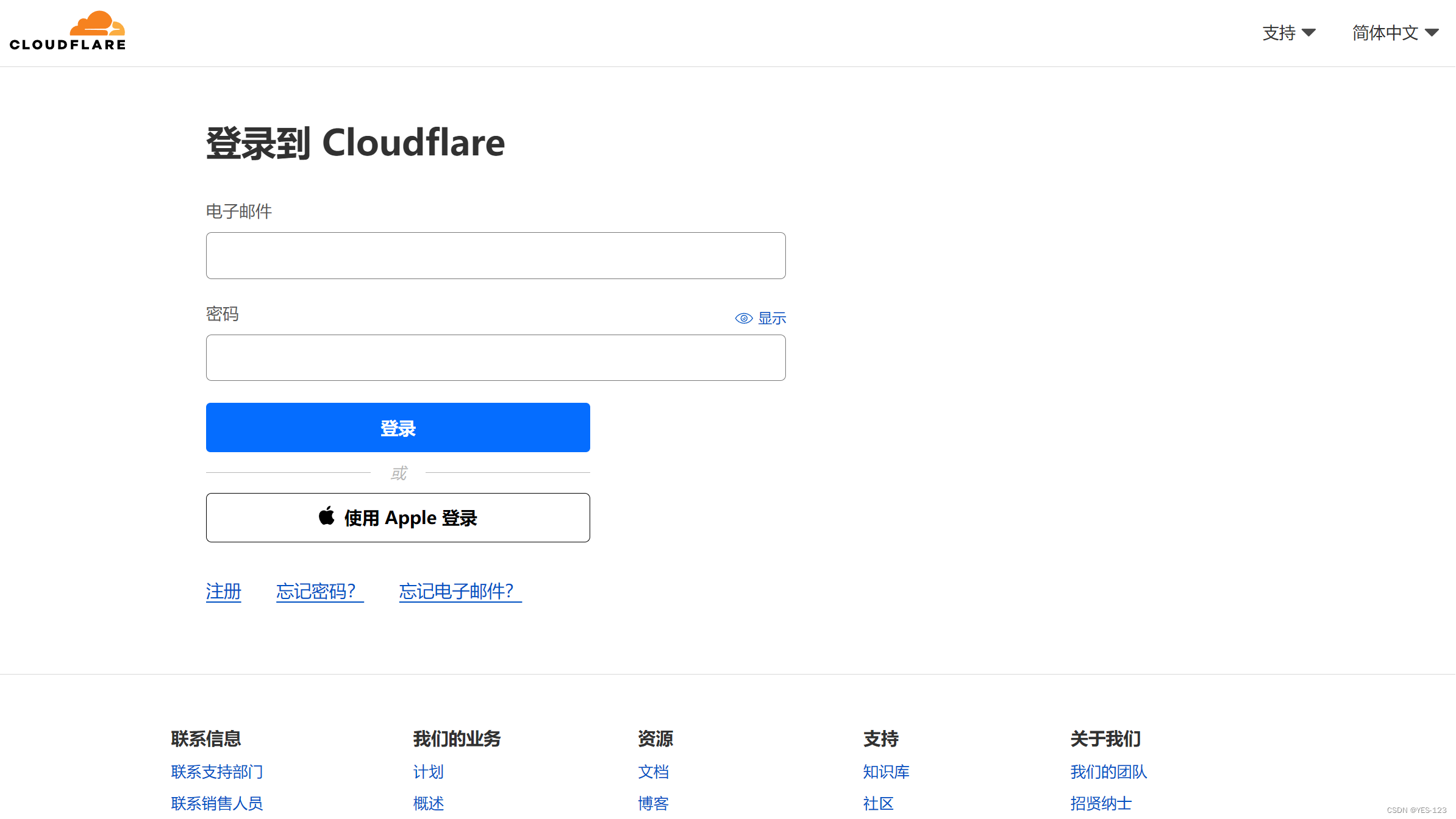Click 联系销售人员 in the footer

(x=216, y=803)
